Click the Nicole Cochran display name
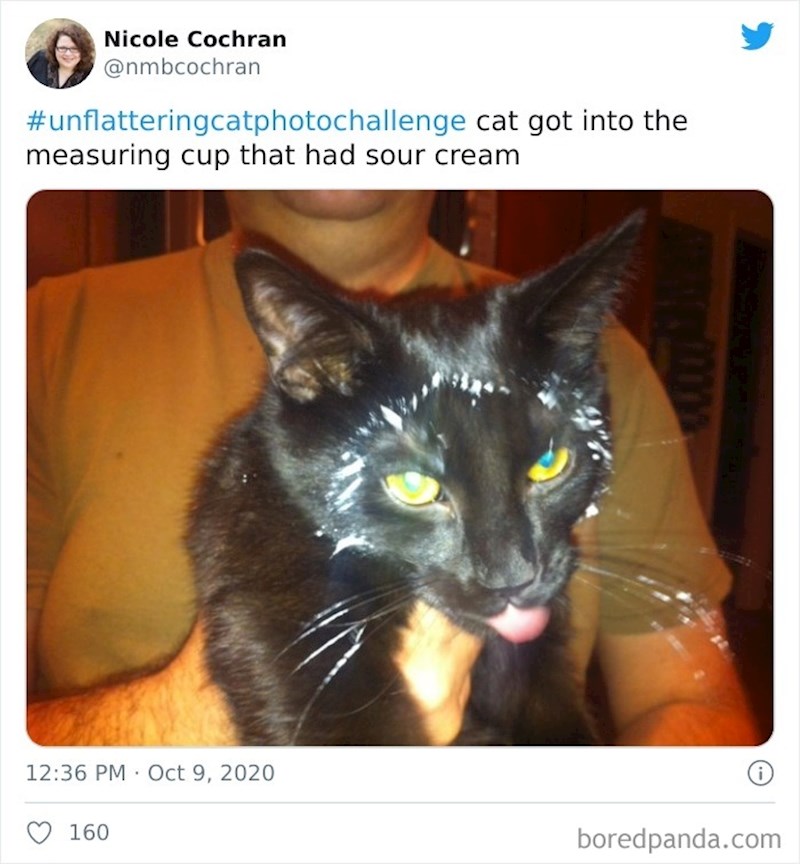Image resolution: width=800 pixels, height=864 pixels. 195,39
